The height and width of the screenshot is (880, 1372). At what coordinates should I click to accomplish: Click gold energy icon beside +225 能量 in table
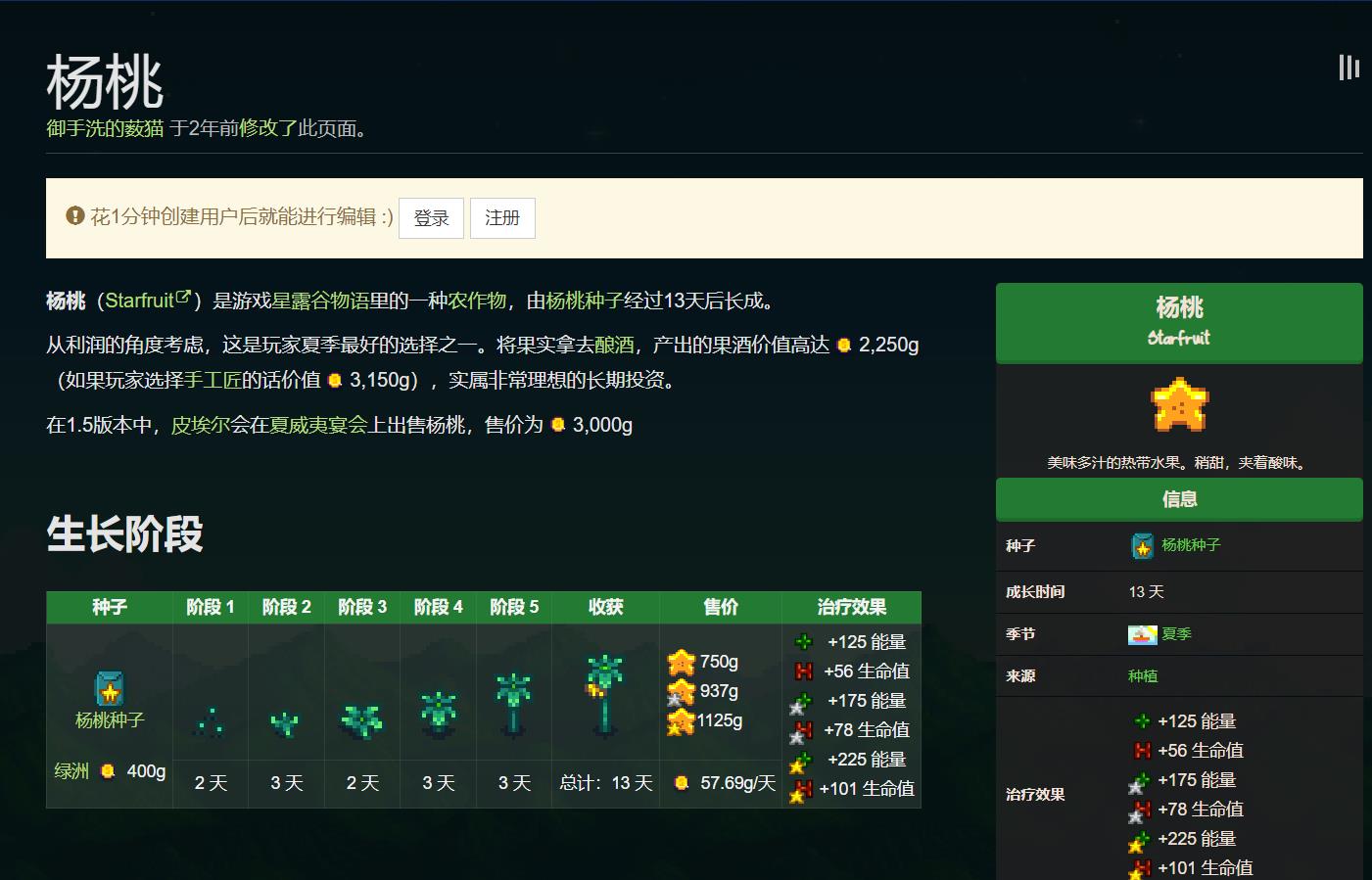click(x=802, y=762)
